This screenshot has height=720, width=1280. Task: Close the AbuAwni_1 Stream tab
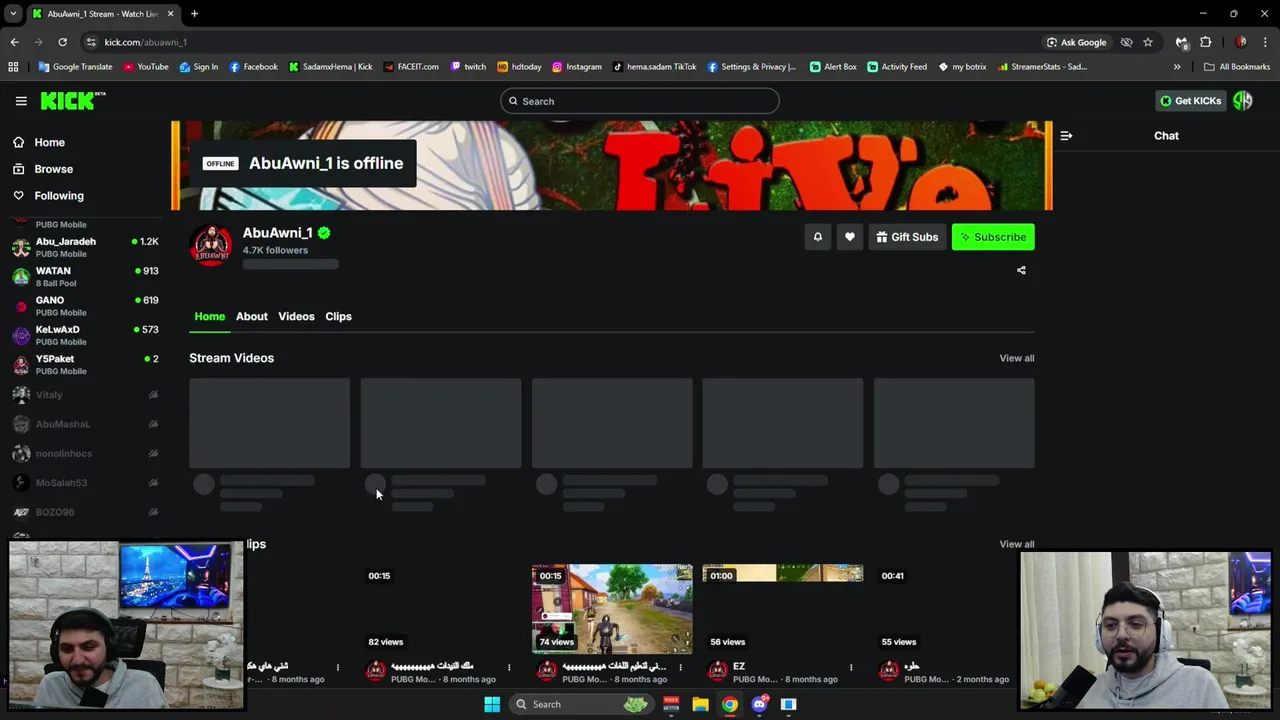click(x=171, y=14)
